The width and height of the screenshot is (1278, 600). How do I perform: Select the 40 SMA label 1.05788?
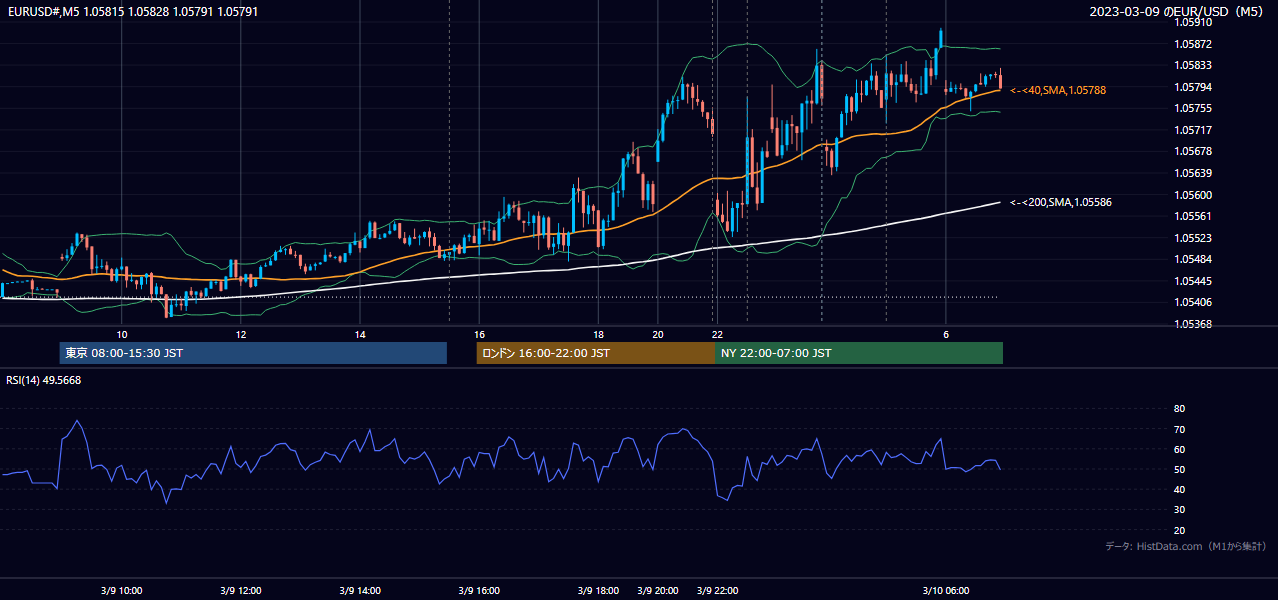(1058, 90)
